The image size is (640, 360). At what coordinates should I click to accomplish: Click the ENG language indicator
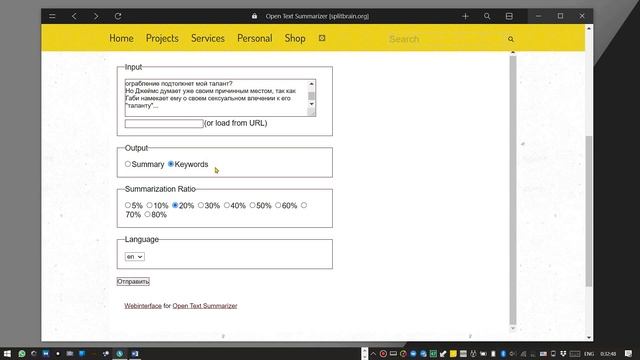pyautogui.click(x=589, y=354)
